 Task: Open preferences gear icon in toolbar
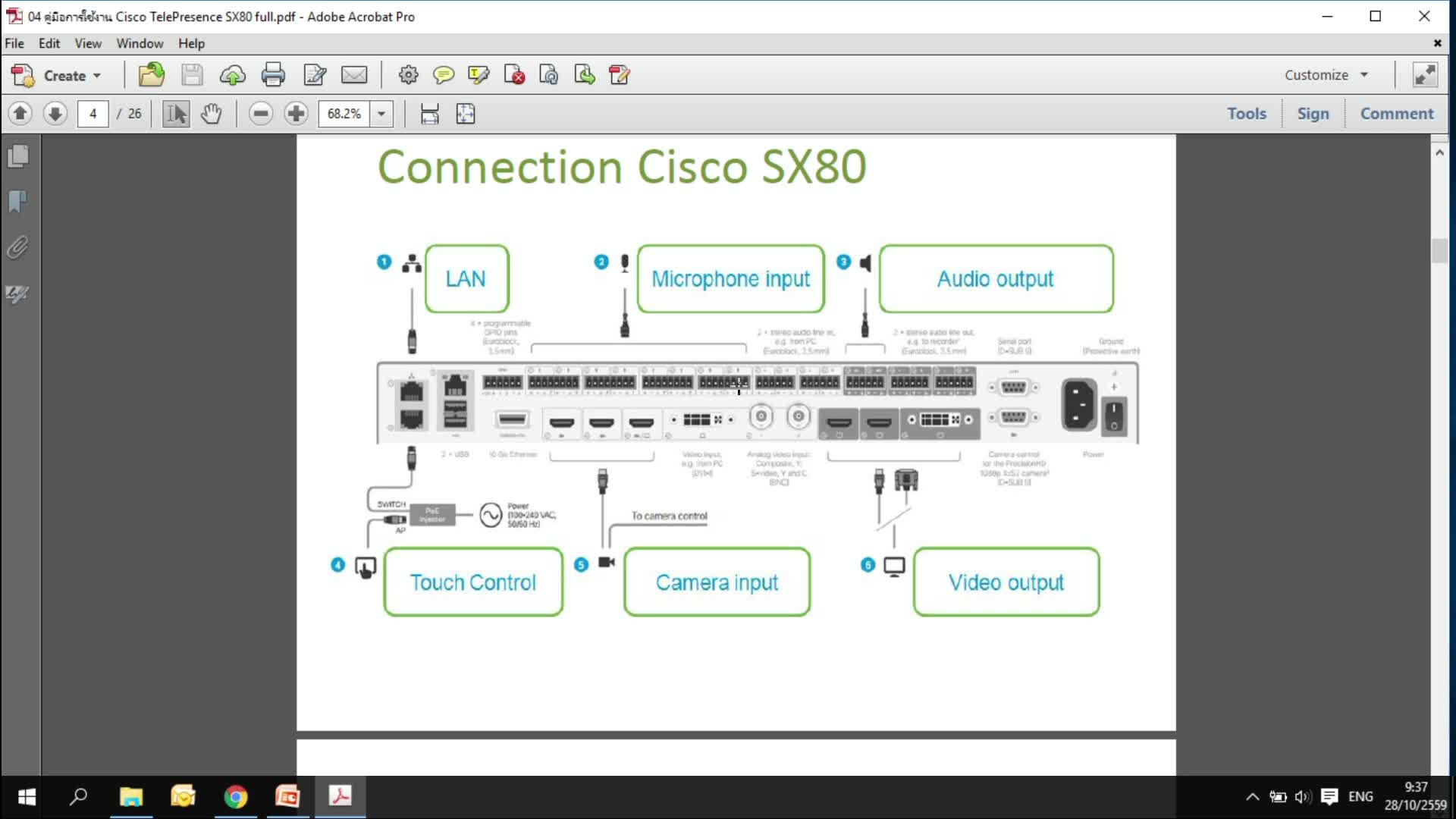coord(408,75)
